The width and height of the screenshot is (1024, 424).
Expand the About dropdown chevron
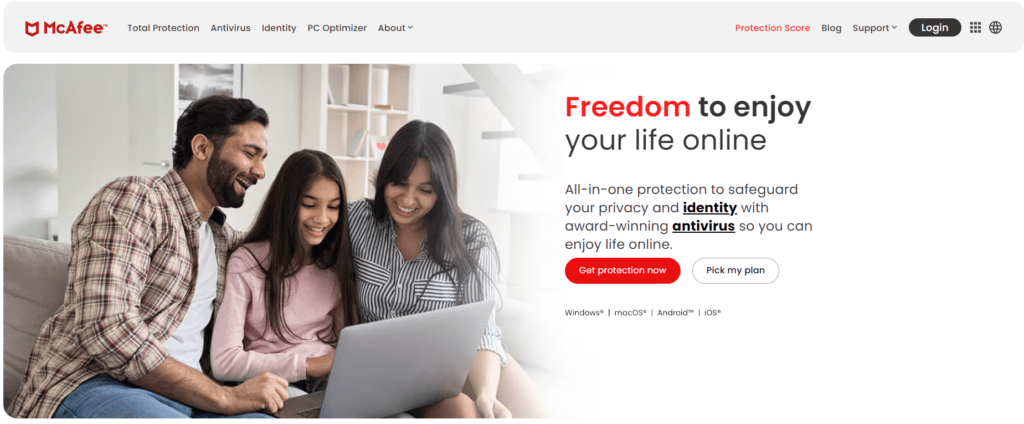pyautogui.click(x=410, y=28)
